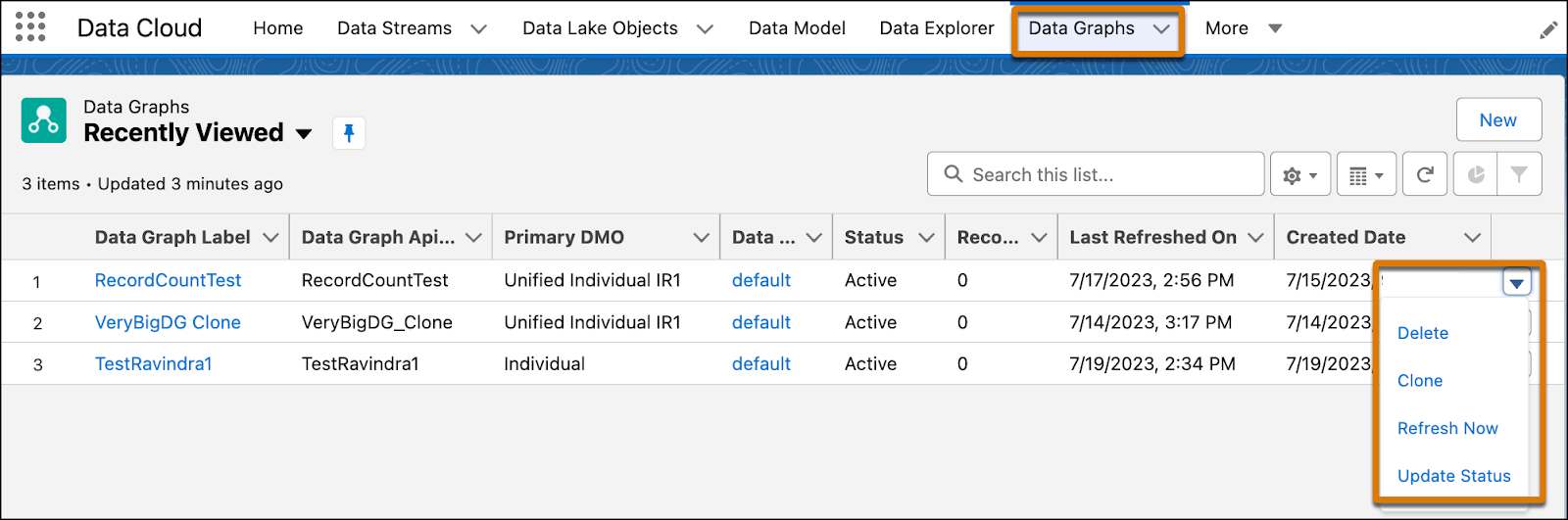
Task: Open the table display options
Action: click(1366, 175)
